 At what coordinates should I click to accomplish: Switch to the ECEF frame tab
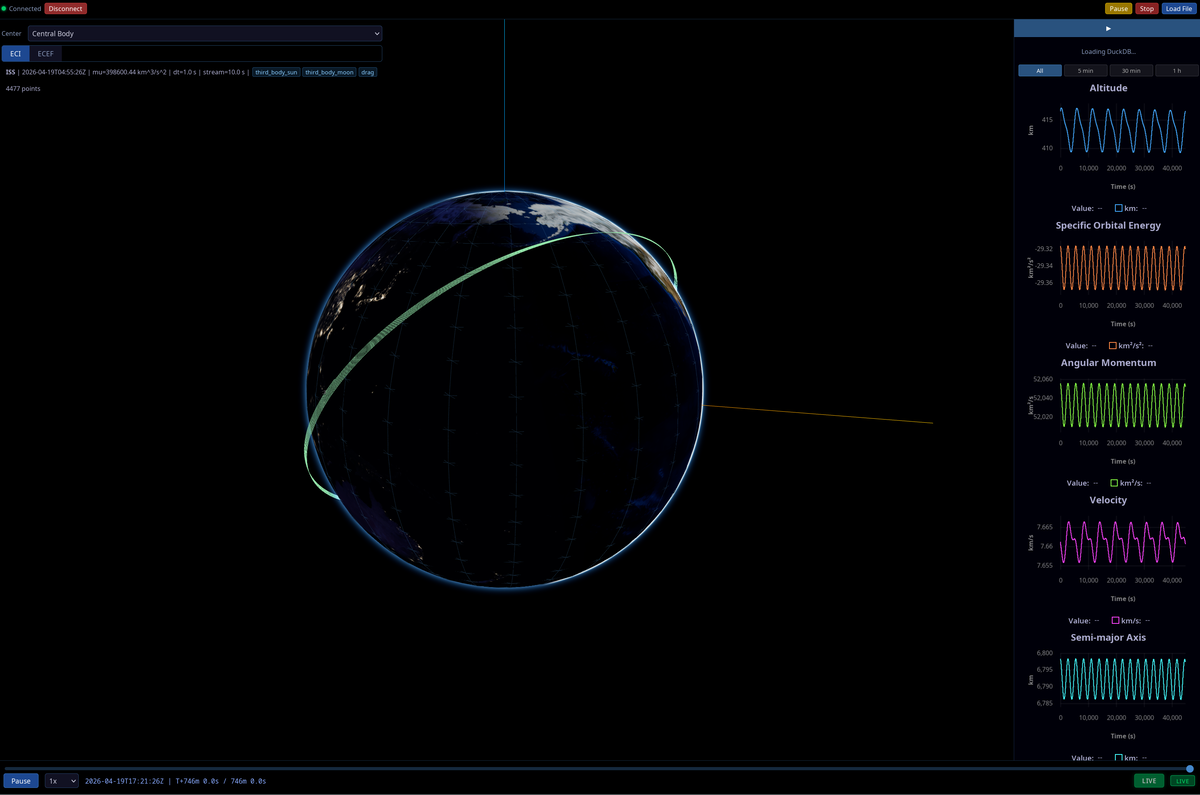pyautogui.click(x=45, y=53)
